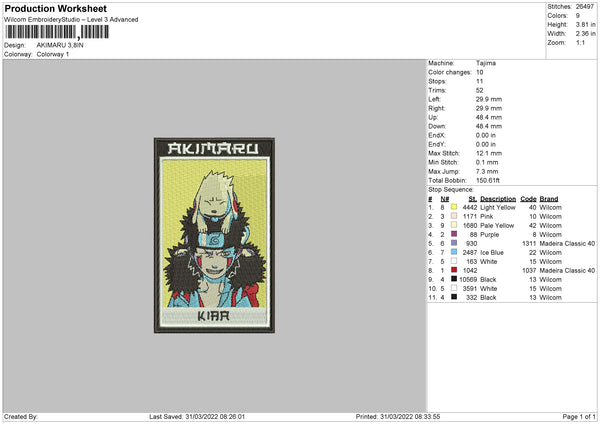Click the Ice Blue description text

coord(492,253)
